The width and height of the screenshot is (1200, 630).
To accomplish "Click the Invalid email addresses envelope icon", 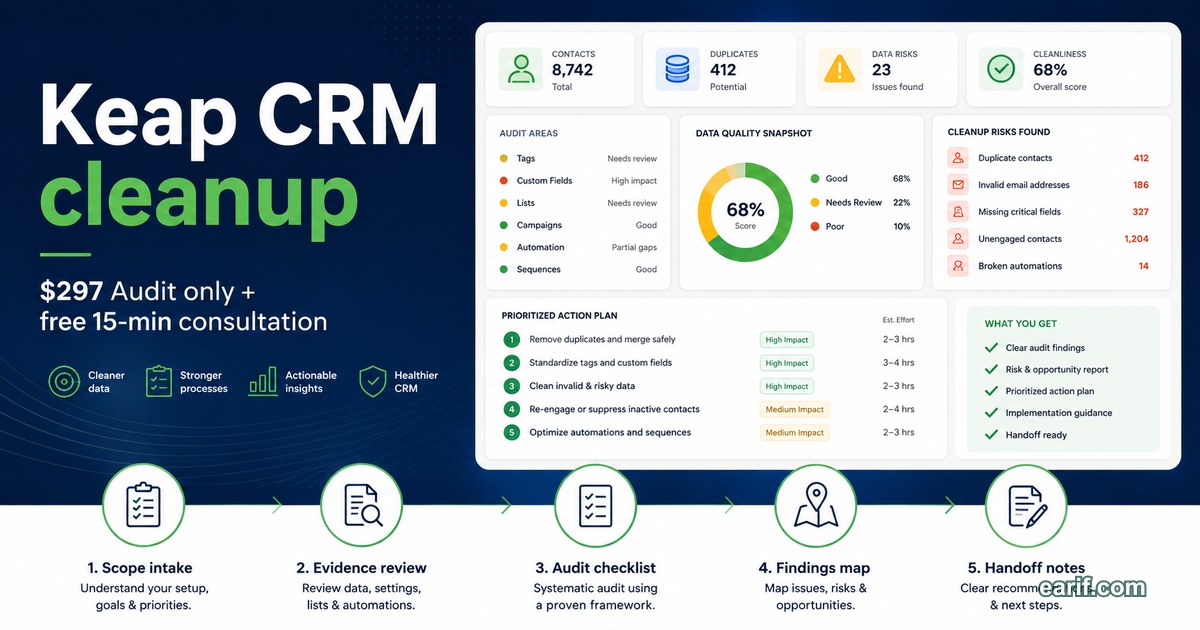I will click(x=959, y=185).
